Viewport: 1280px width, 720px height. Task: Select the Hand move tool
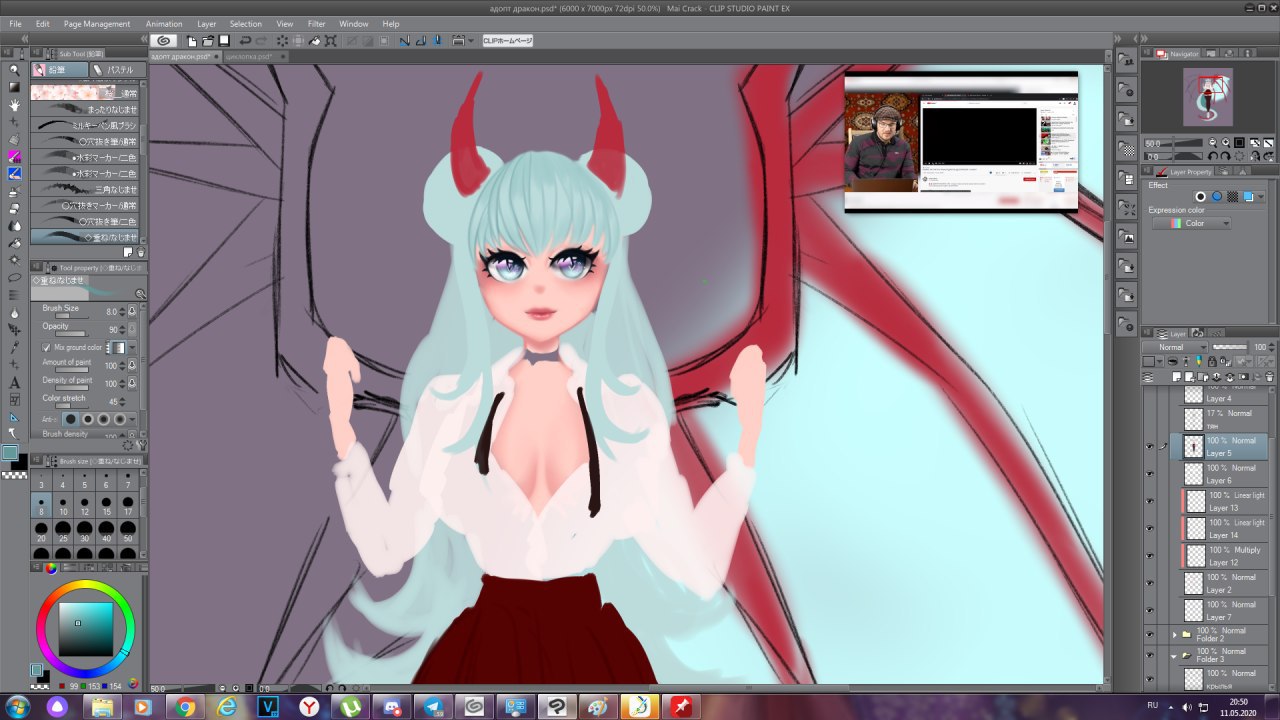15,104
